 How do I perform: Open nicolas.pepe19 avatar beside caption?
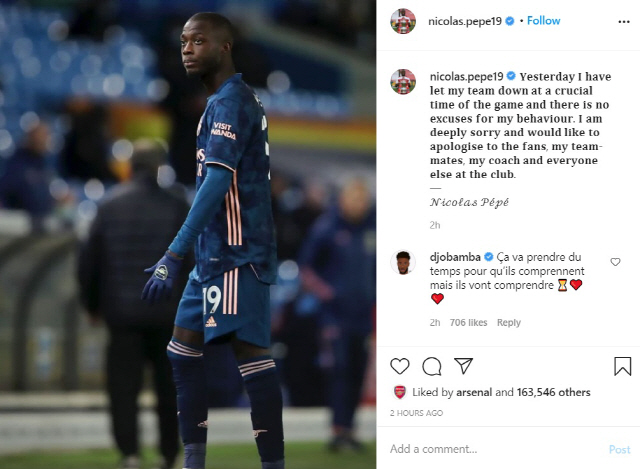pos(403,82)
